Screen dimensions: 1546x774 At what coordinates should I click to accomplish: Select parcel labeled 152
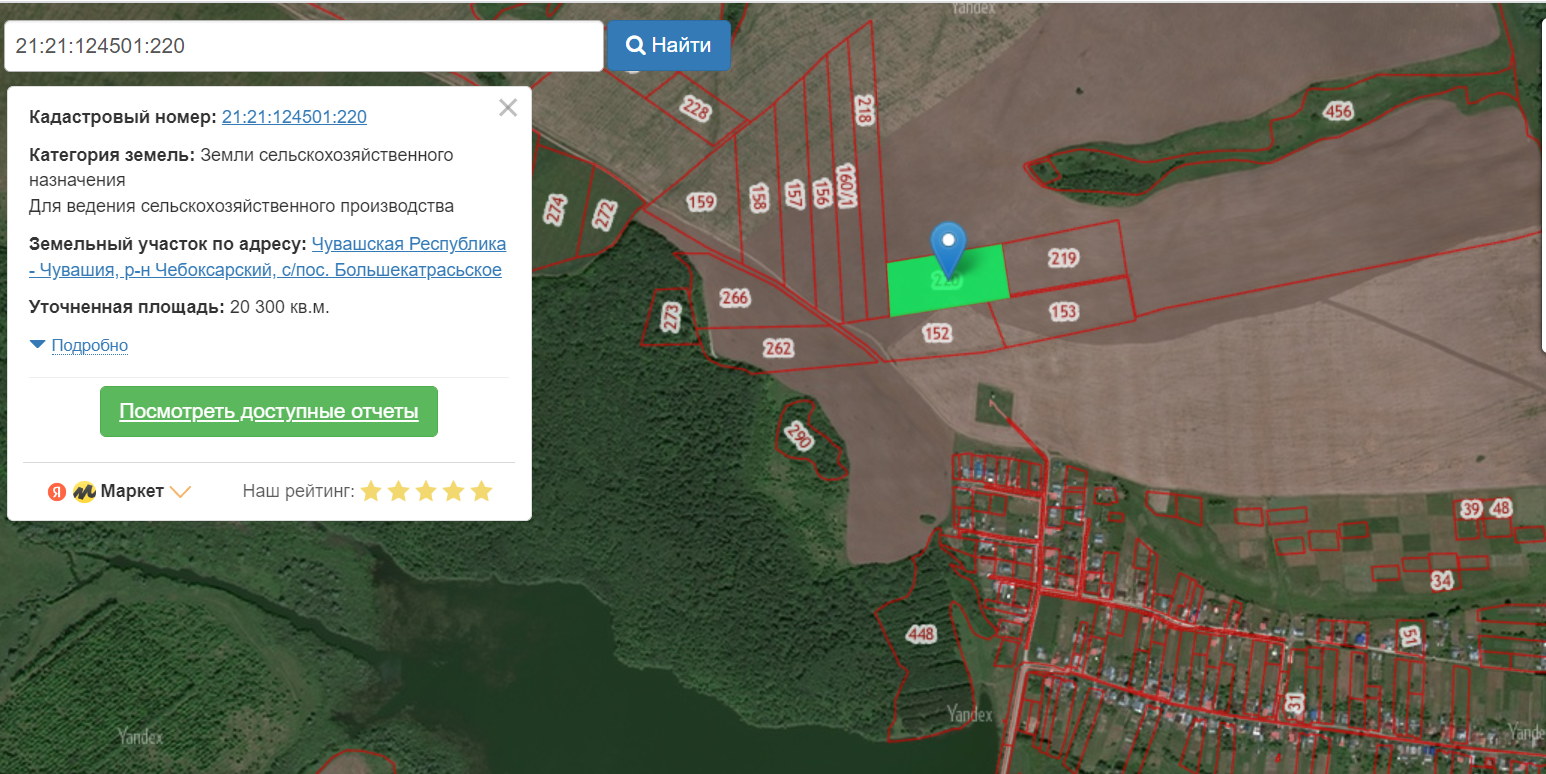[937, 334]
